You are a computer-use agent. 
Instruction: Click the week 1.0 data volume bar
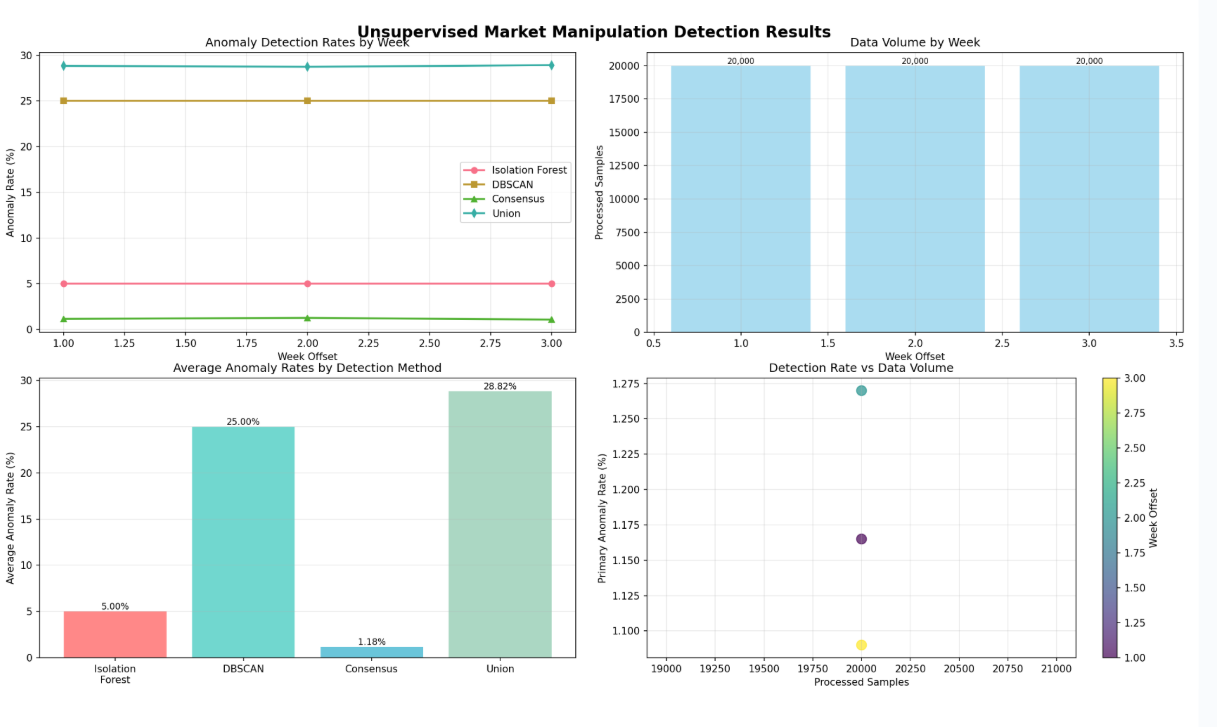pyautogui.click(x=740, y=199)
